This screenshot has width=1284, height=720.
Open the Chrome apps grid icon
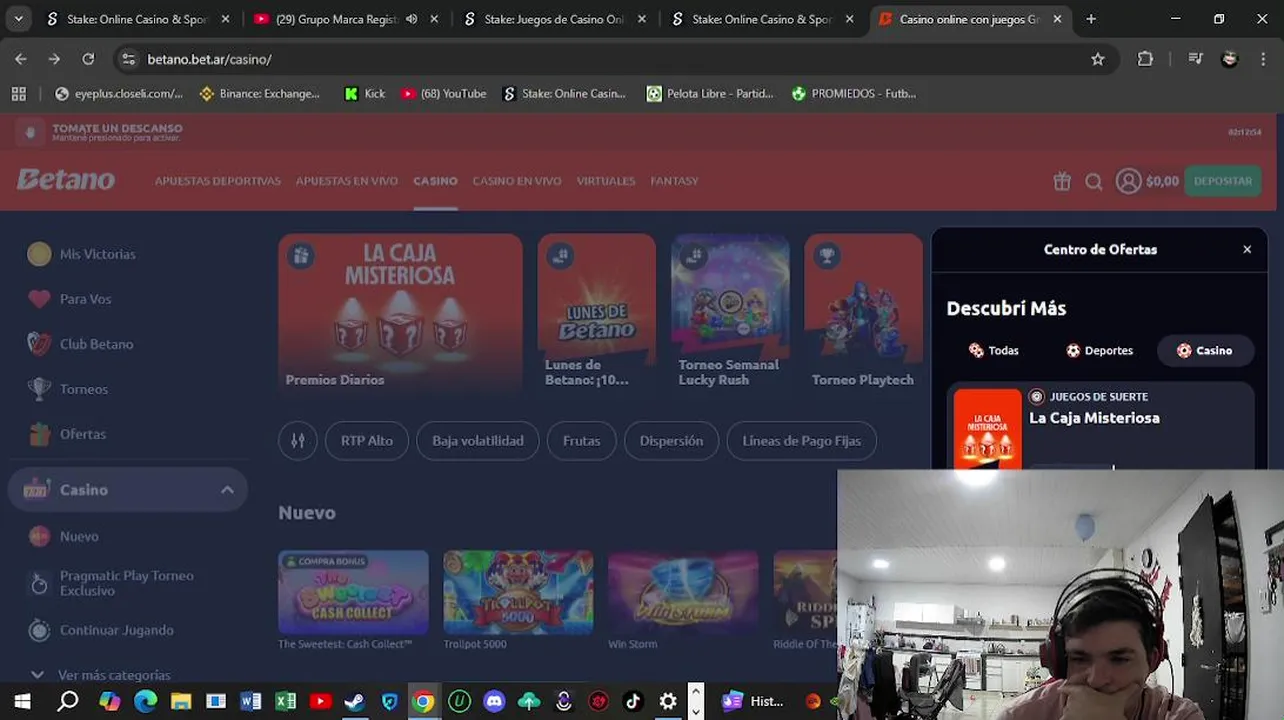point(18,93)
